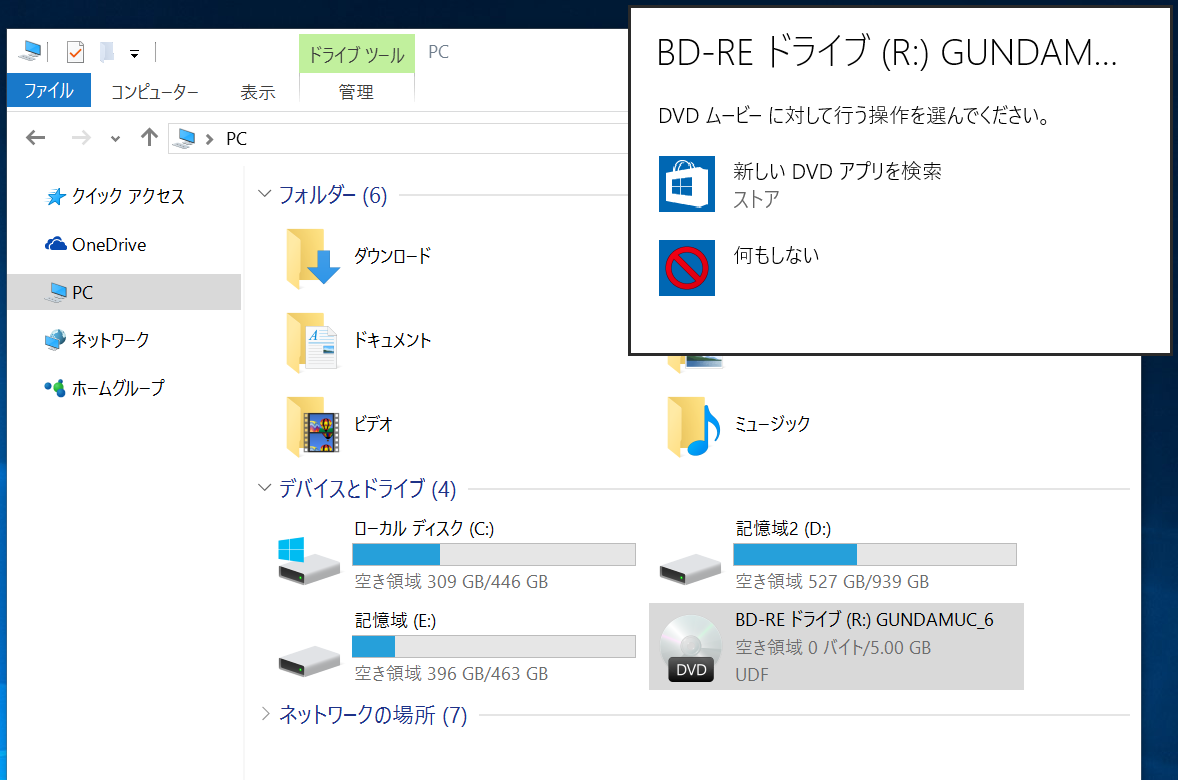Select the ビデオ folder icon
Viewport: 1178px width, 780px height.
[x=313, y=426]
